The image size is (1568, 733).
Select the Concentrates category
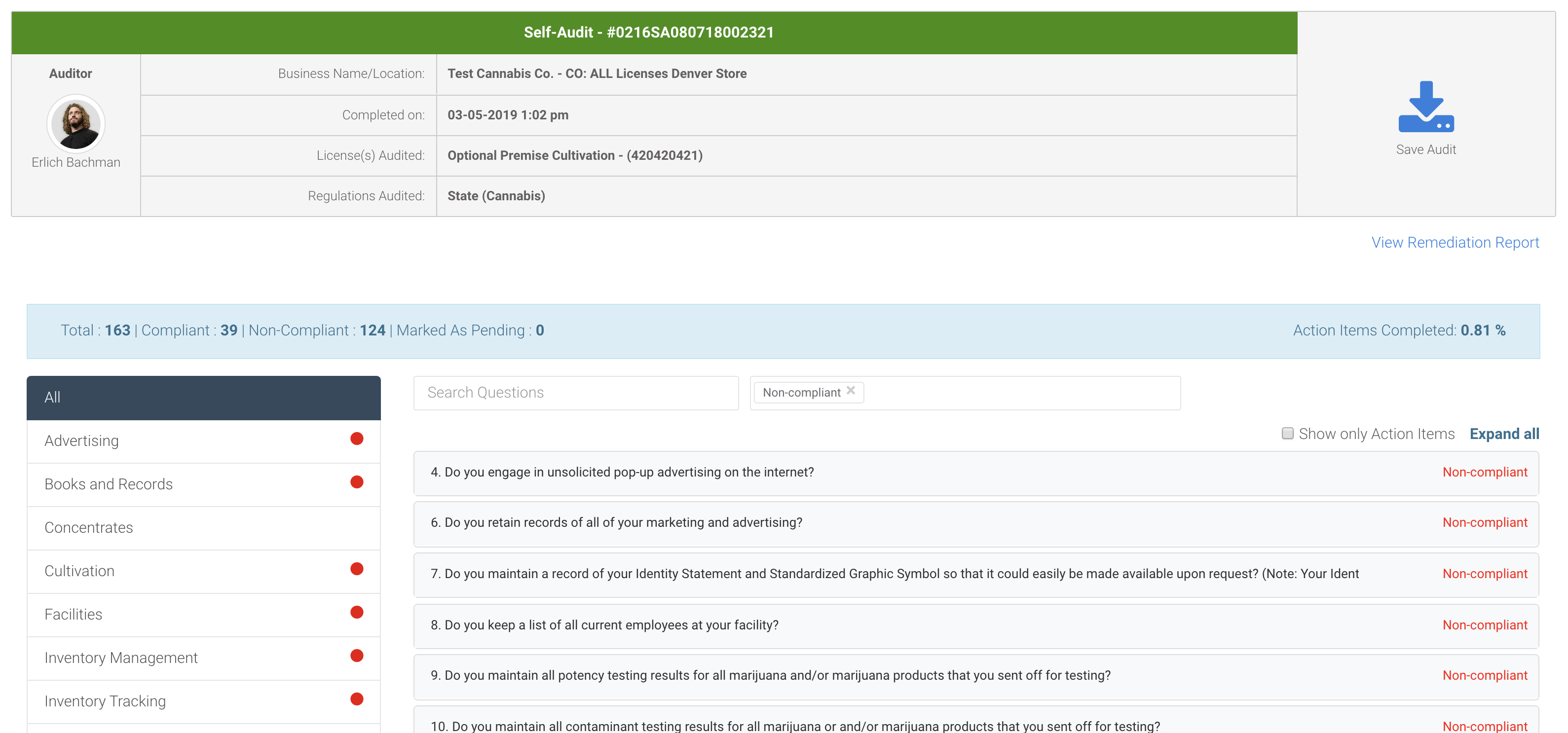point(203,528)
